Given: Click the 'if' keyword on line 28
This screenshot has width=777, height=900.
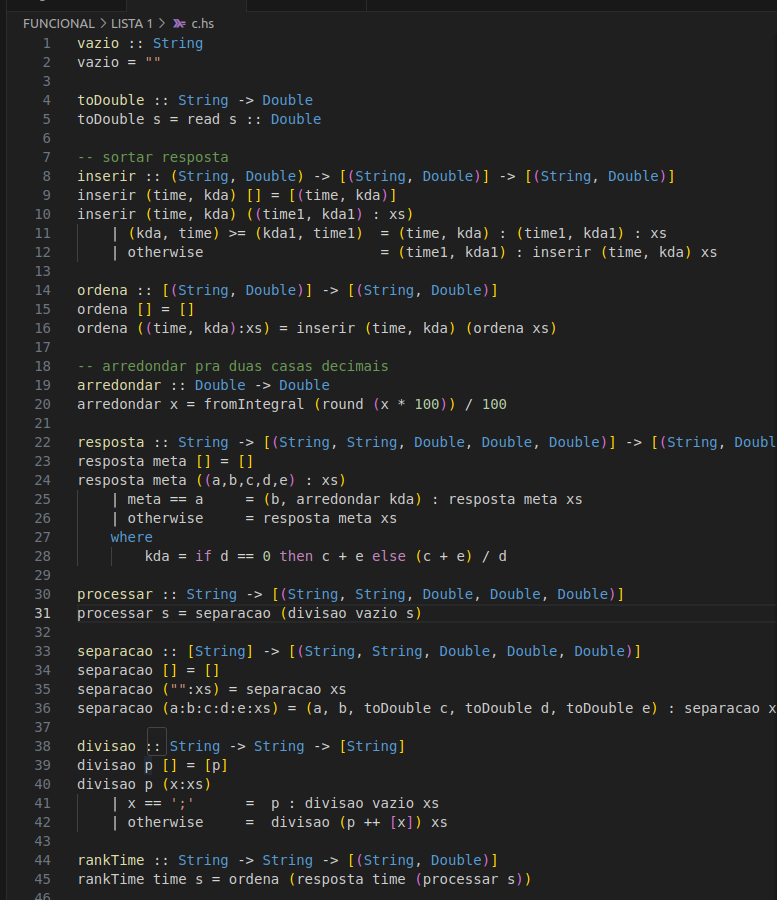Looking at the screenshot, I should click(203, 556).
